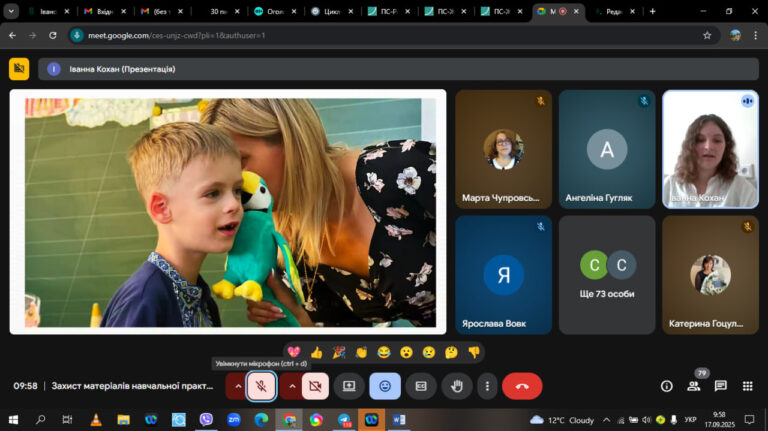Switch to the 30 min browser tab
The height and width of the screenshot is (431, 768).
point(217,11)
